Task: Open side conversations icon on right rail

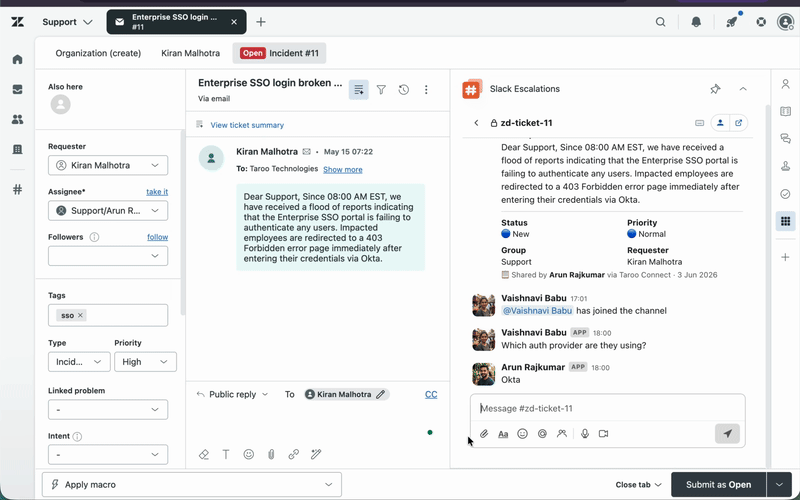Action: coord(785,138)
